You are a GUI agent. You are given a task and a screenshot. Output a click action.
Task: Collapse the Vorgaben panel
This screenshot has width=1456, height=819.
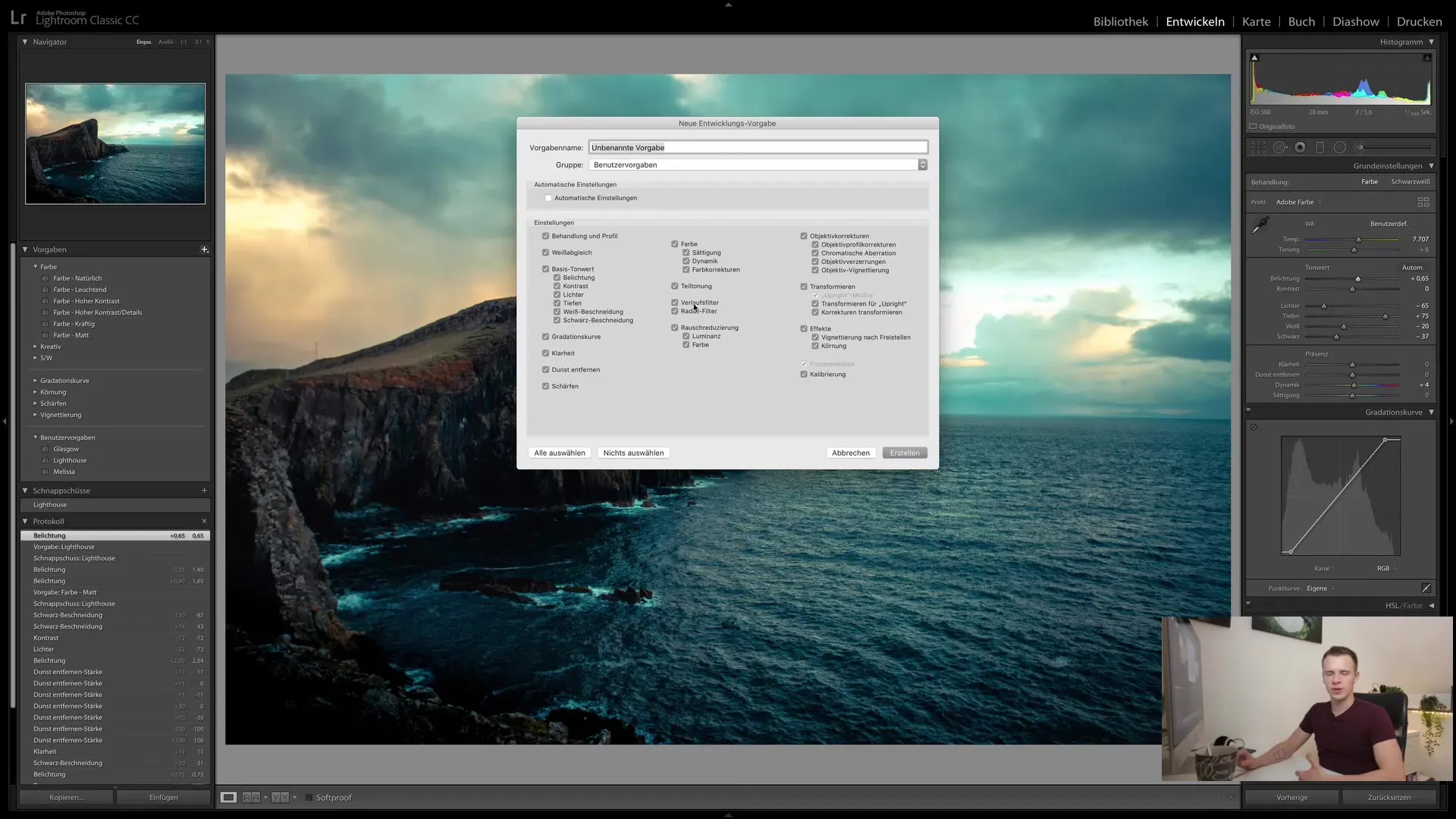tap(25, 249)
